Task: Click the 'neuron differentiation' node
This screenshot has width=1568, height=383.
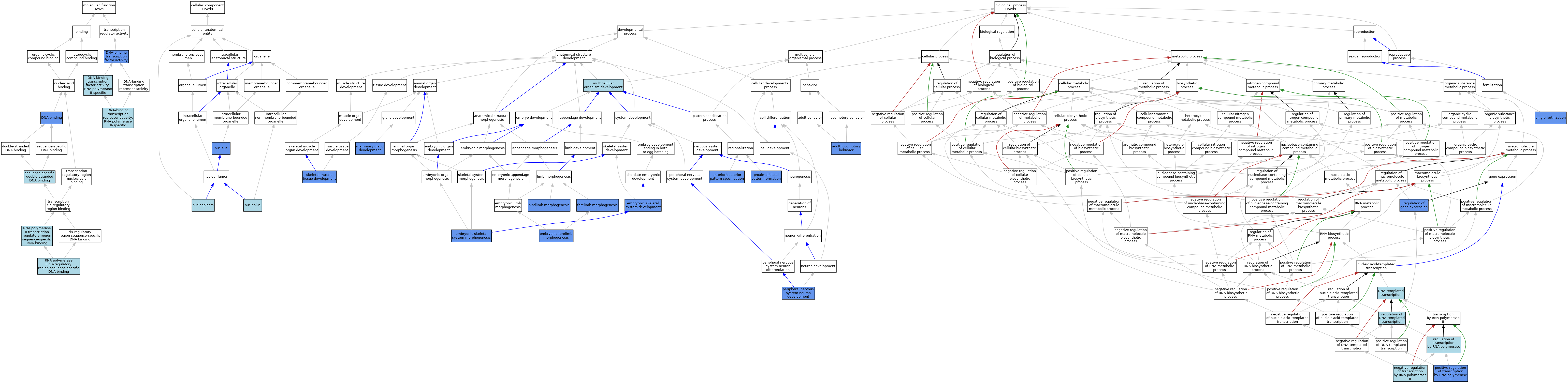Action: tap(803, 236)
